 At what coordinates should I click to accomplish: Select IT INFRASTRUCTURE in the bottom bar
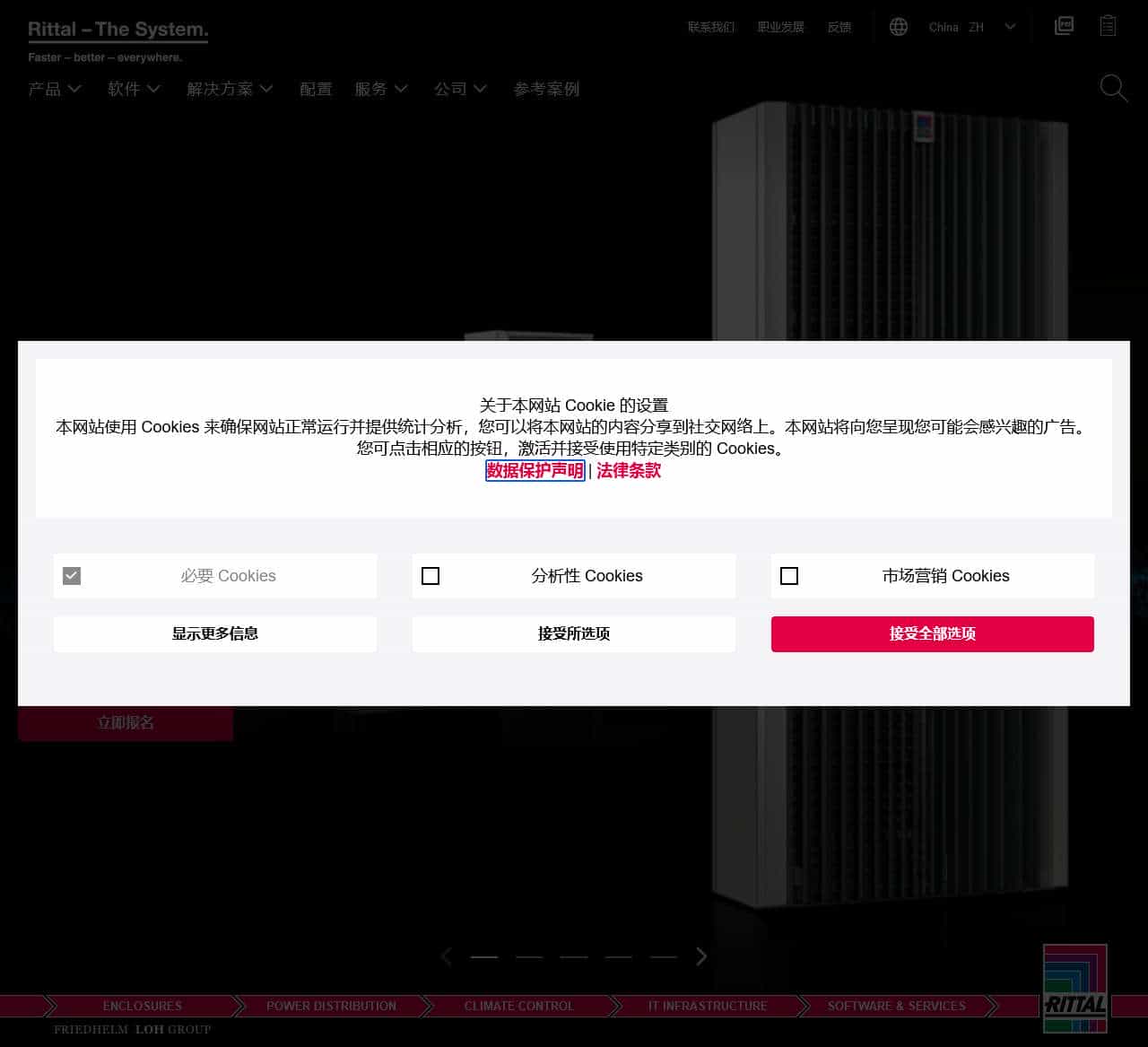(708, 1006)
